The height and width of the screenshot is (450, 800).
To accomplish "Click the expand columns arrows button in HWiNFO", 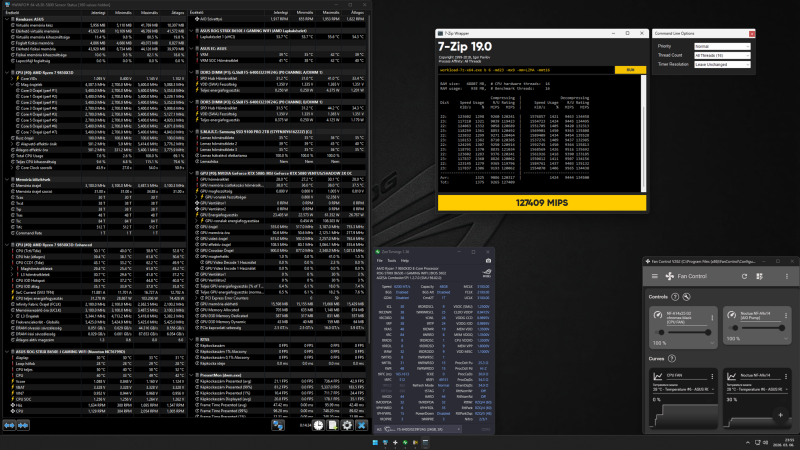I will pyautogui.click(x=9, y=425).
